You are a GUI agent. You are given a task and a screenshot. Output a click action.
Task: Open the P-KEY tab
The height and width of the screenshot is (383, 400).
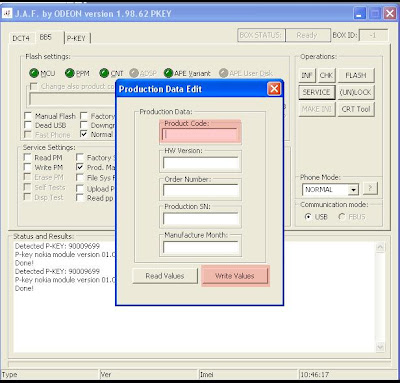pyautogui.click(x=76, y=38)
